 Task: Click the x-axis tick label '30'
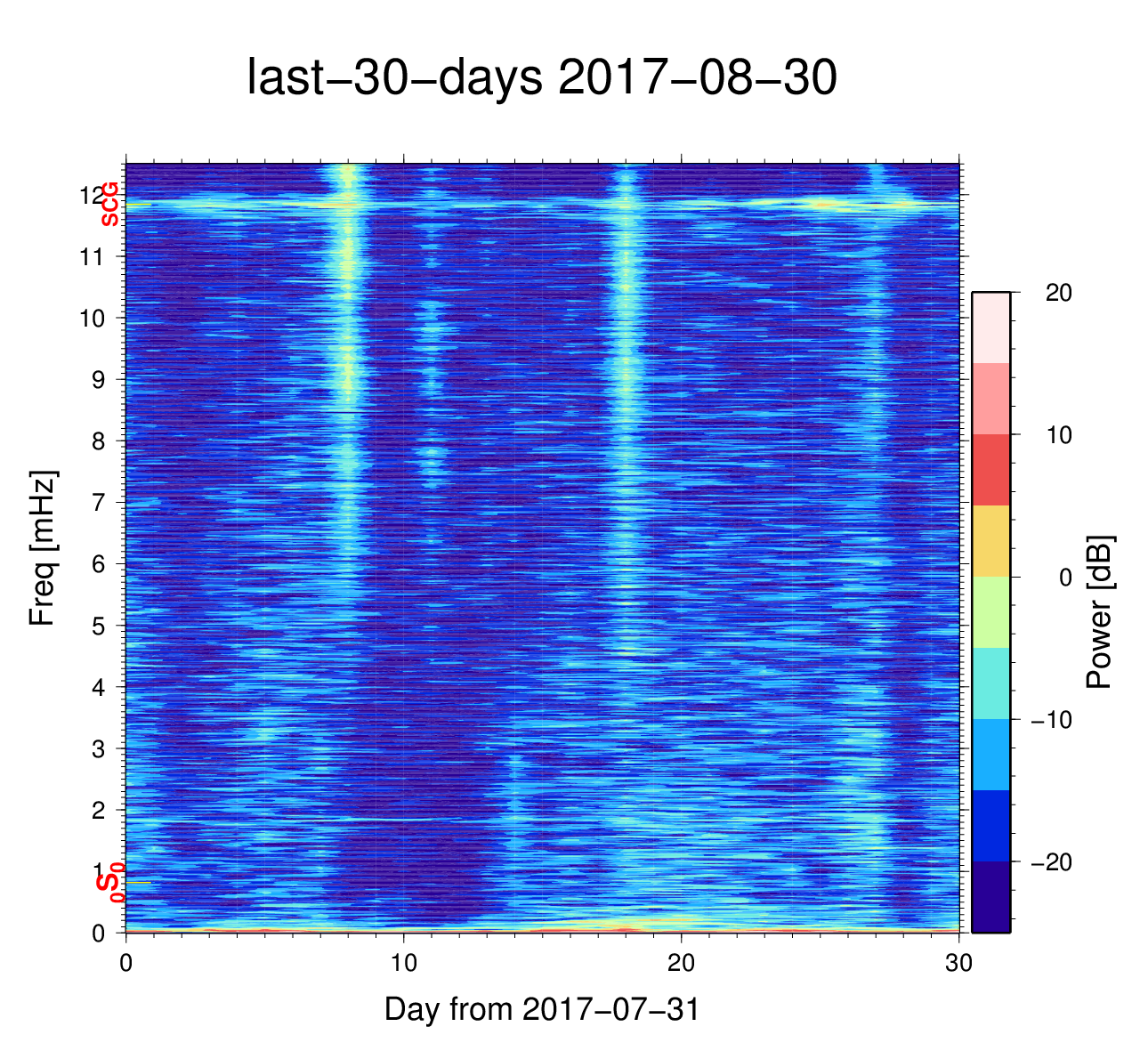pos(958,964)
